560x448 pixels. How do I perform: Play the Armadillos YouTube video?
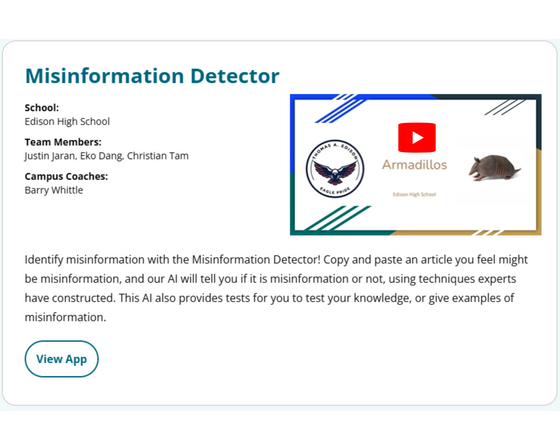coord(417,138)
